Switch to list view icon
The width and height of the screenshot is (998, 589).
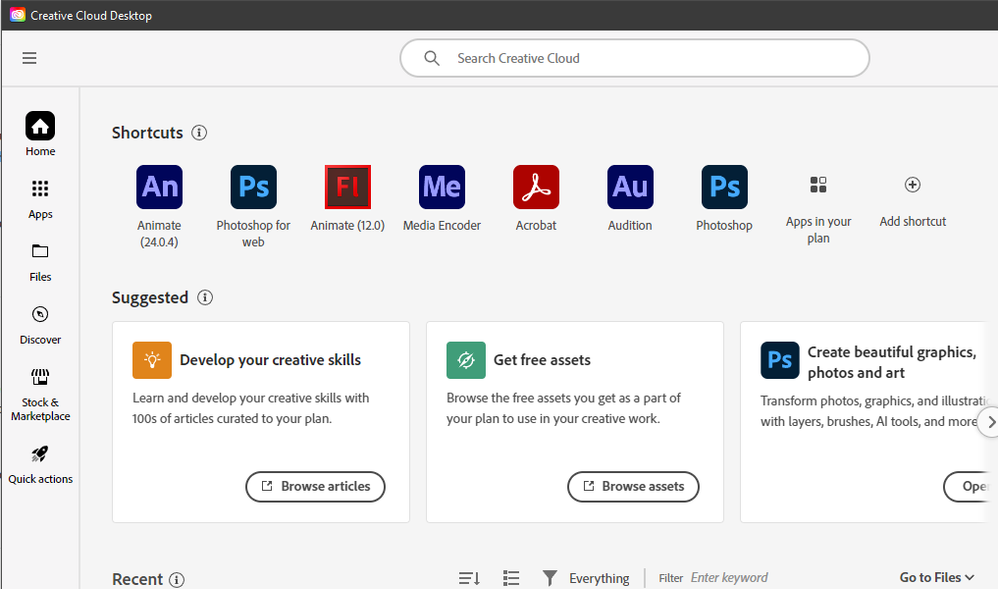pos(511,578)
